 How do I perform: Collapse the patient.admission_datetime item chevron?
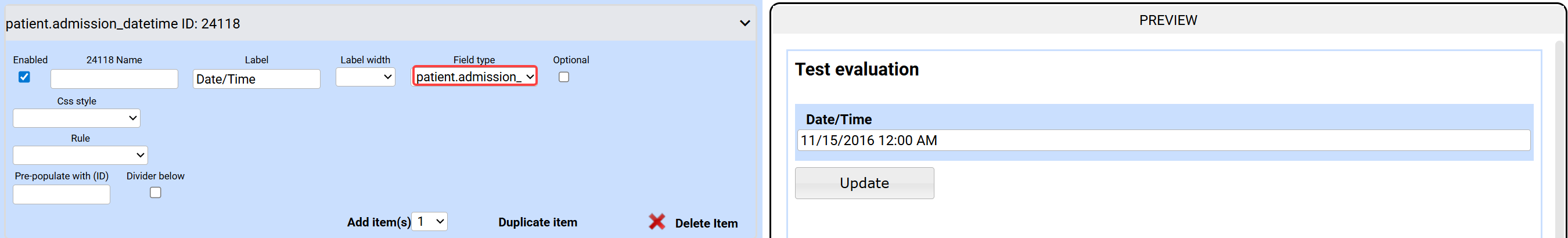pos(745,24)
